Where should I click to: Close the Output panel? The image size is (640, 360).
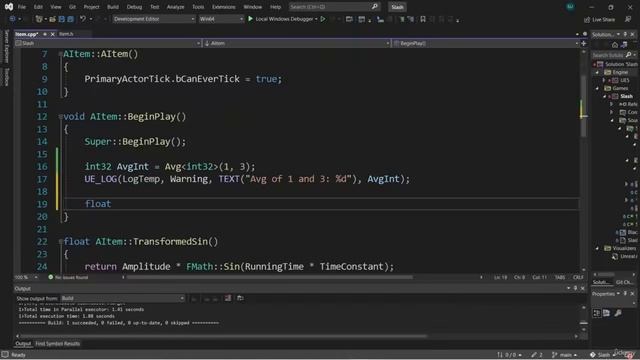coord(583,289)
